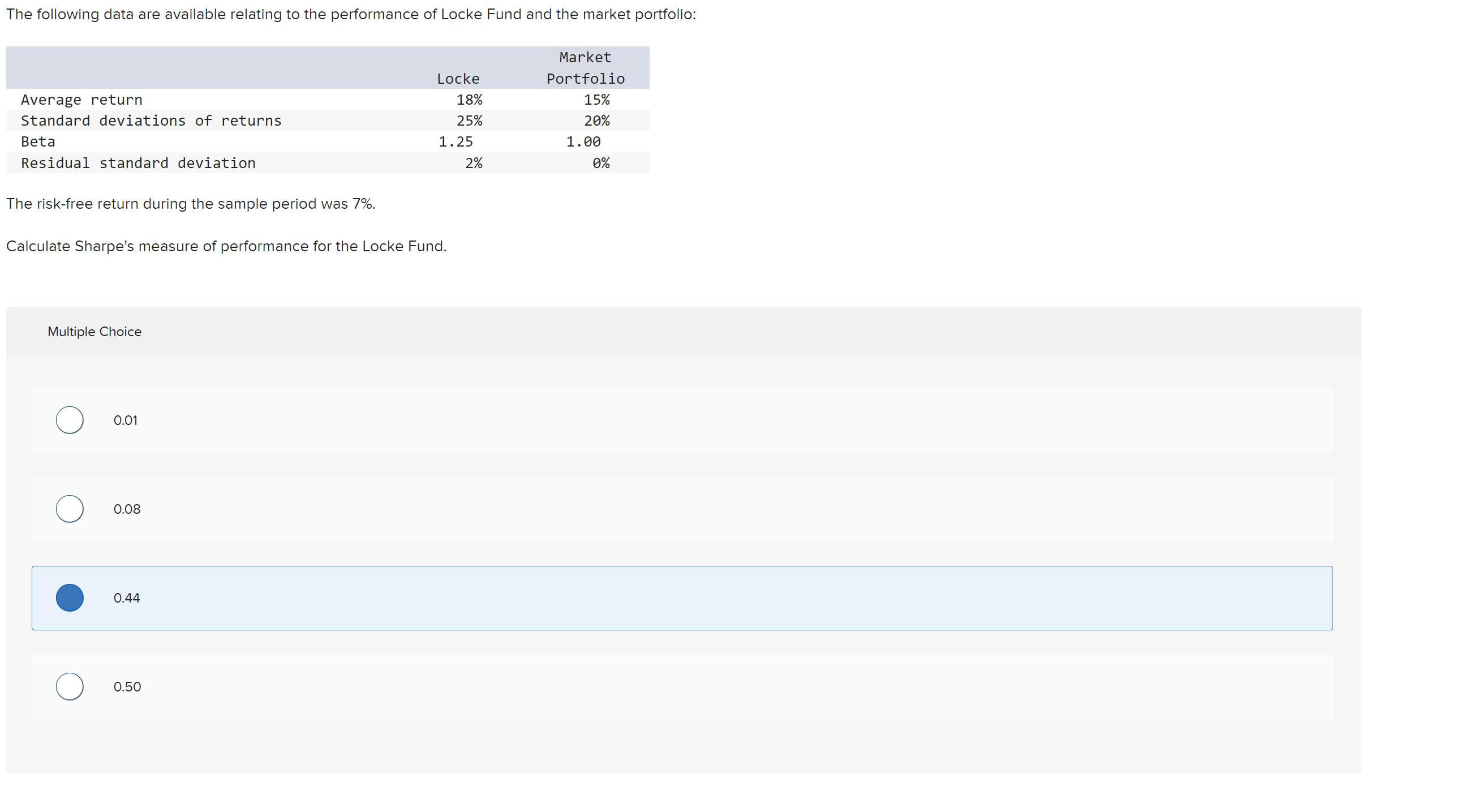The image size is (1457, 812).
Task: Deselect the 0.44 radio button
Action: pyautogui.click(x=70, y=598)
